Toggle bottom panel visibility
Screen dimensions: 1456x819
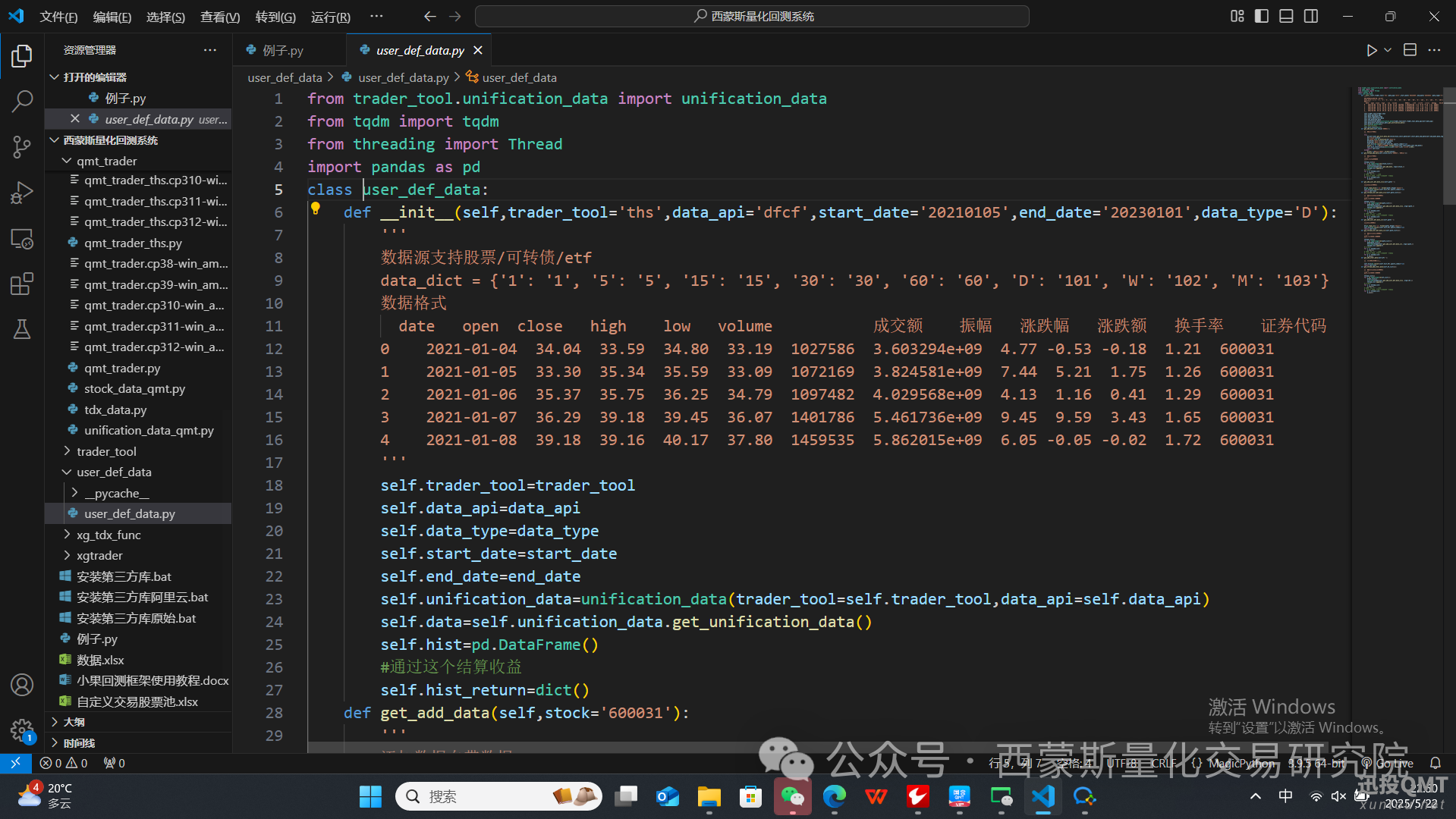[1286, 16]
